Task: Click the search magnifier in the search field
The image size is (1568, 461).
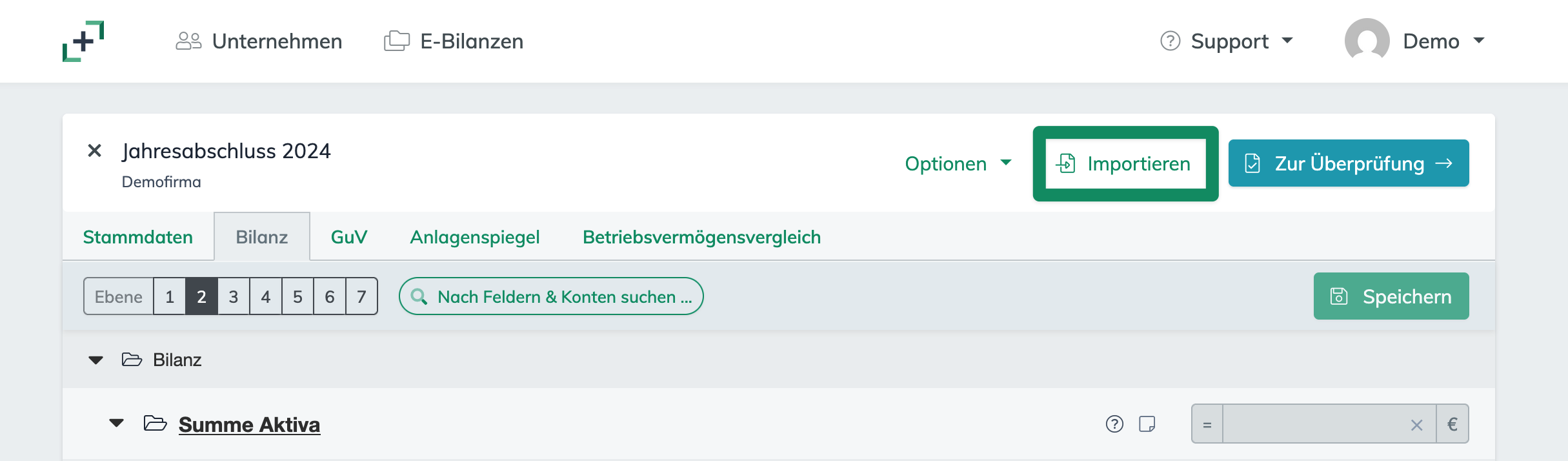Action: [419, 296]
